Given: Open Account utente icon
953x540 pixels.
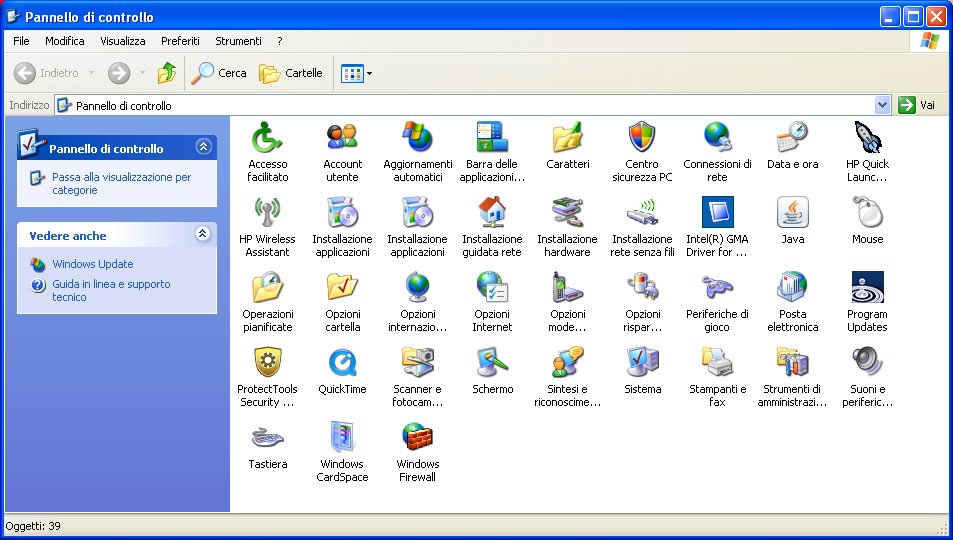Looking at the screenshot, I should click(342, 137).
